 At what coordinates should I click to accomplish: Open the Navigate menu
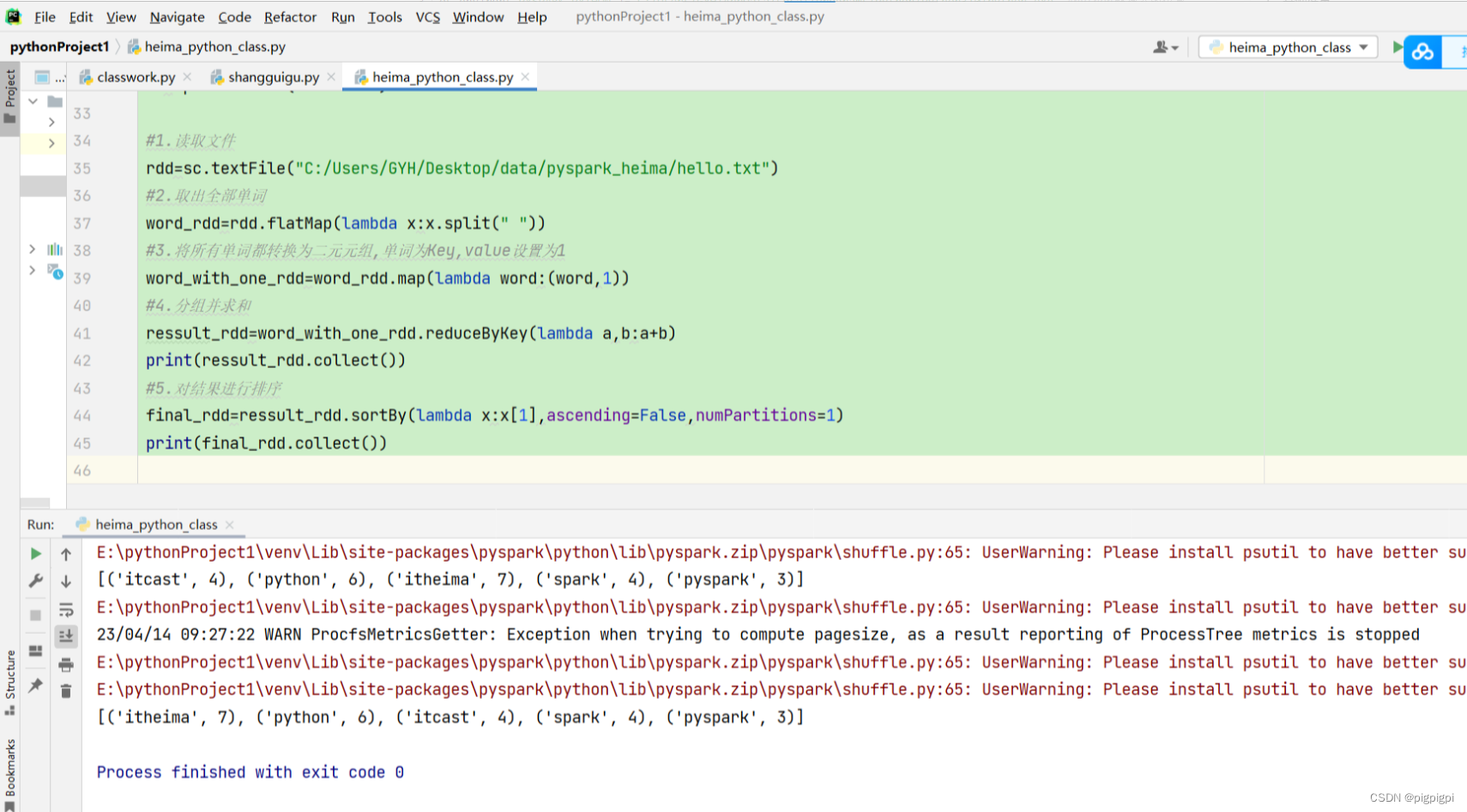(177, 16)
